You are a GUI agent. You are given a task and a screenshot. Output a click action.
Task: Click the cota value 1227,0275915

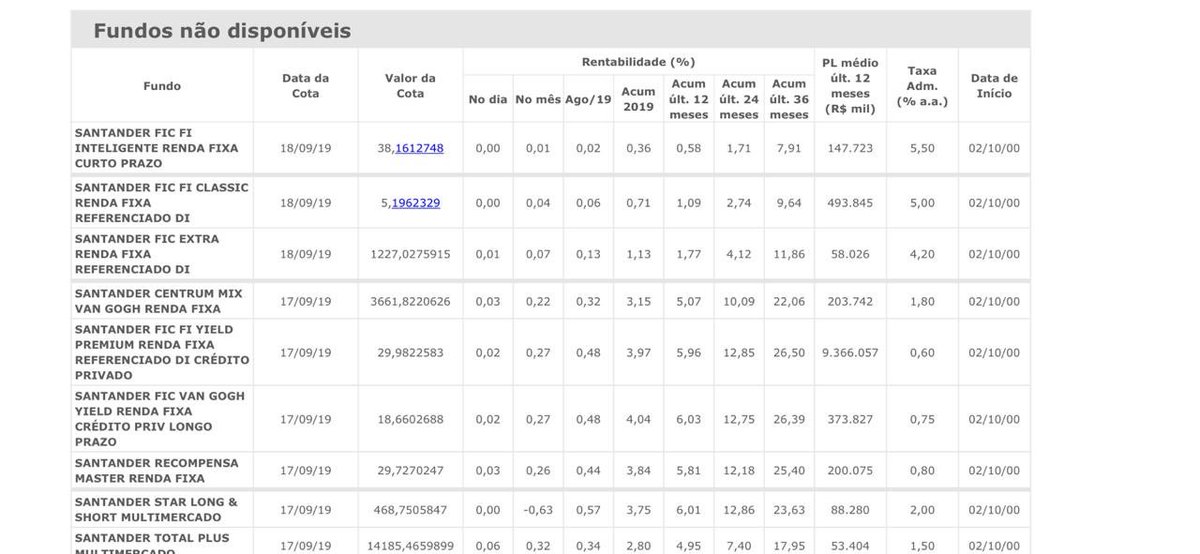point(410,254)
